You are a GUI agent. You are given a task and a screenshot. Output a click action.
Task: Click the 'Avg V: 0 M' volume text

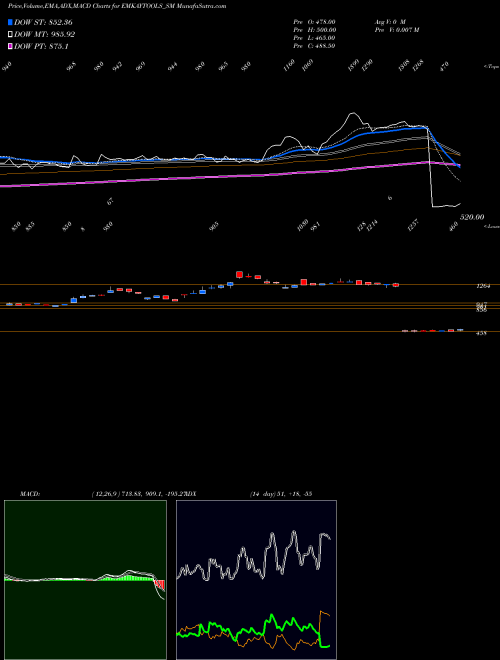[390, 22]
